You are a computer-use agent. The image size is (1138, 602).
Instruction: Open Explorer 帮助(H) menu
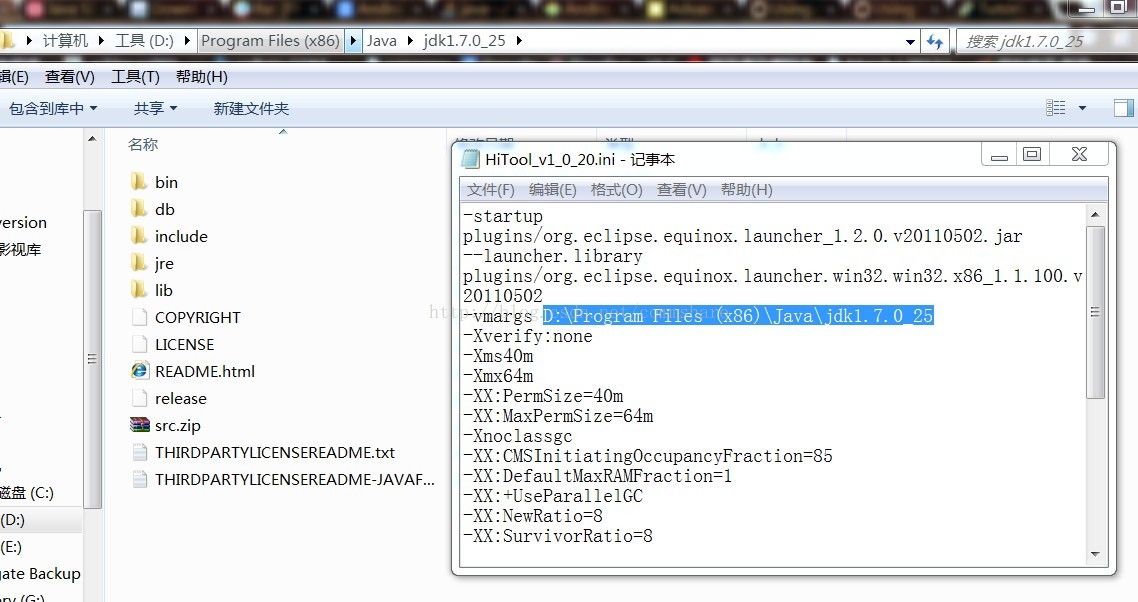pyautogui.click(x=202, y=77)
